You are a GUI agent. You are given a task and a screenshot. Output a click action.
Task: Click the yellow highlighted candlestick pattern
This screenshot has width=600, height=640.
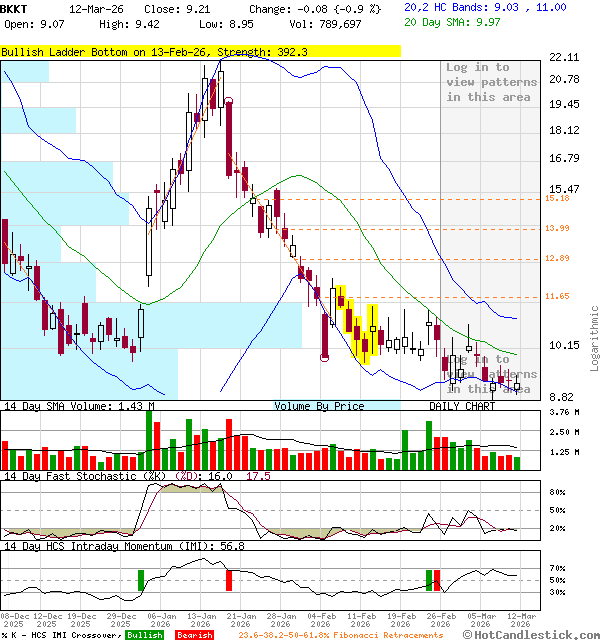(357, 325)
